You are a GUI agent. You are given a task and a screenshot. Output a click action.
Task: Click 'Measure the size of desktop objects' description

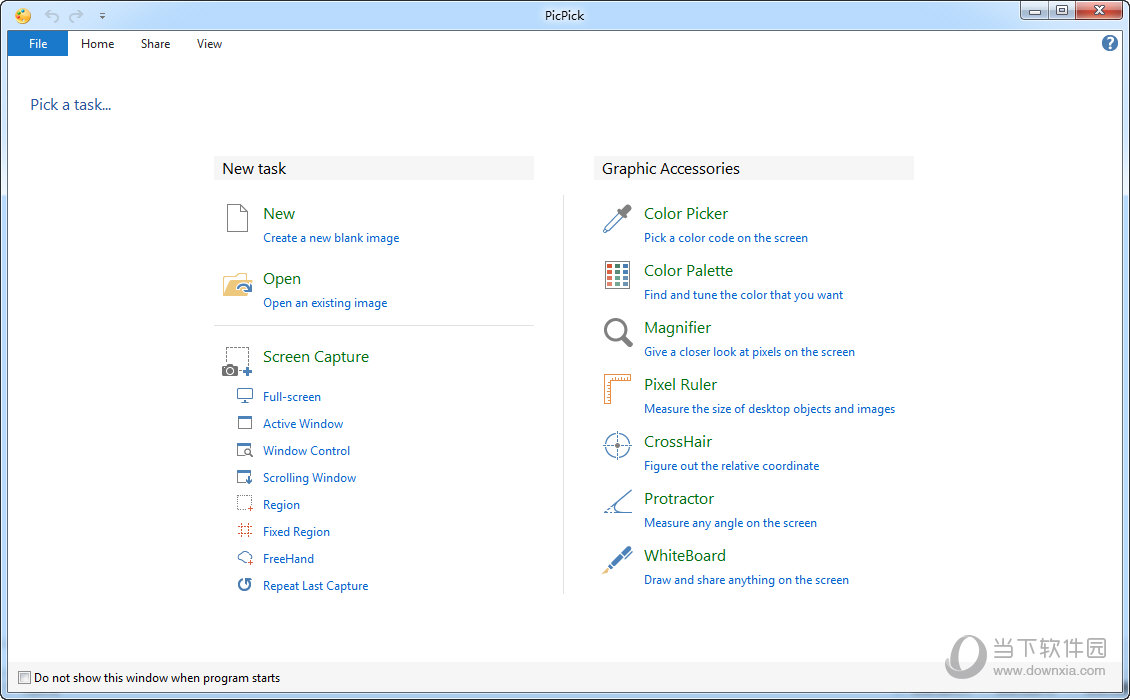[770, 409]
